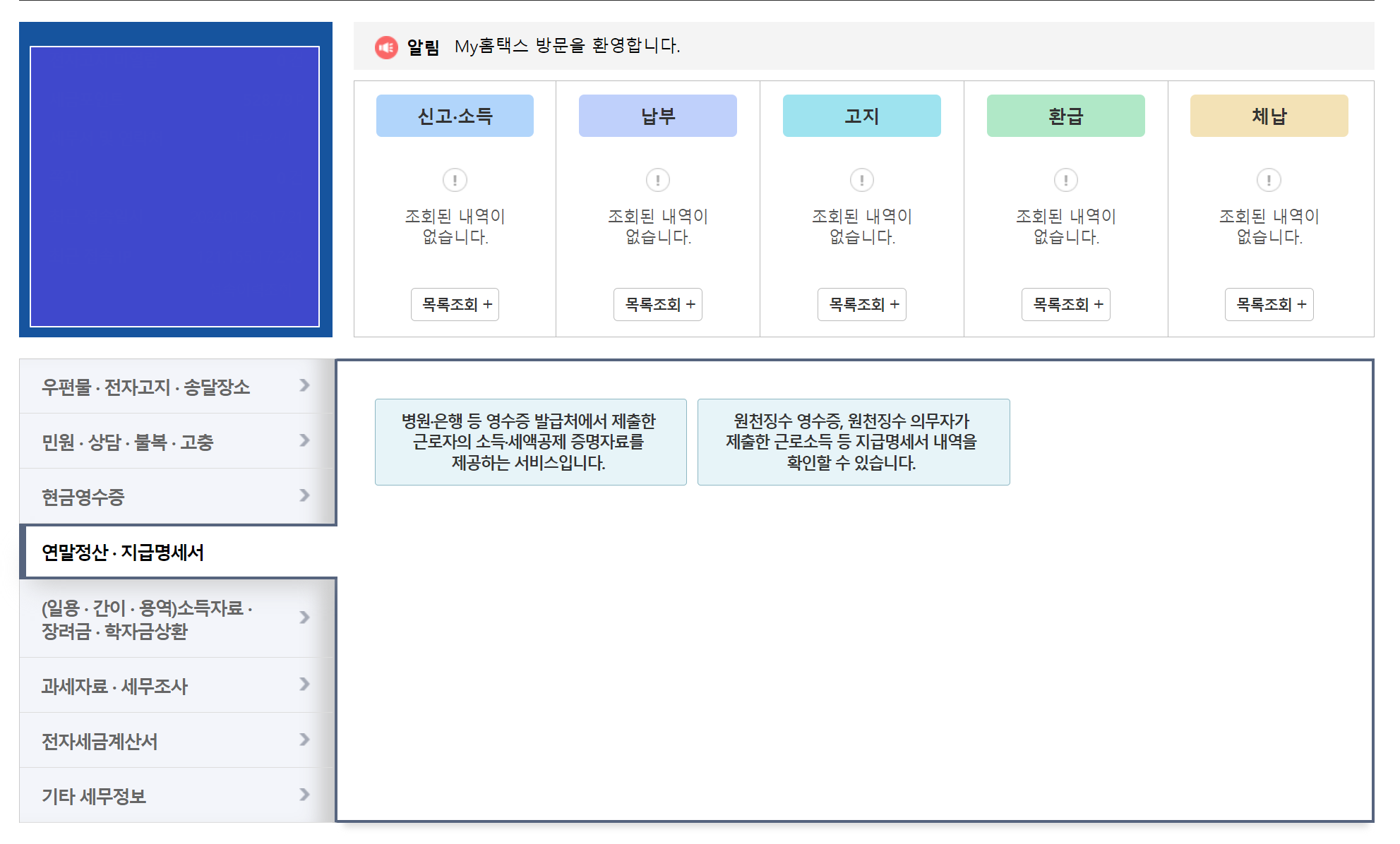Click the My홈택스 방문을 환영합니다 notice text
The width and height of the screenshot is (1400, 844).
pos(567,46)
